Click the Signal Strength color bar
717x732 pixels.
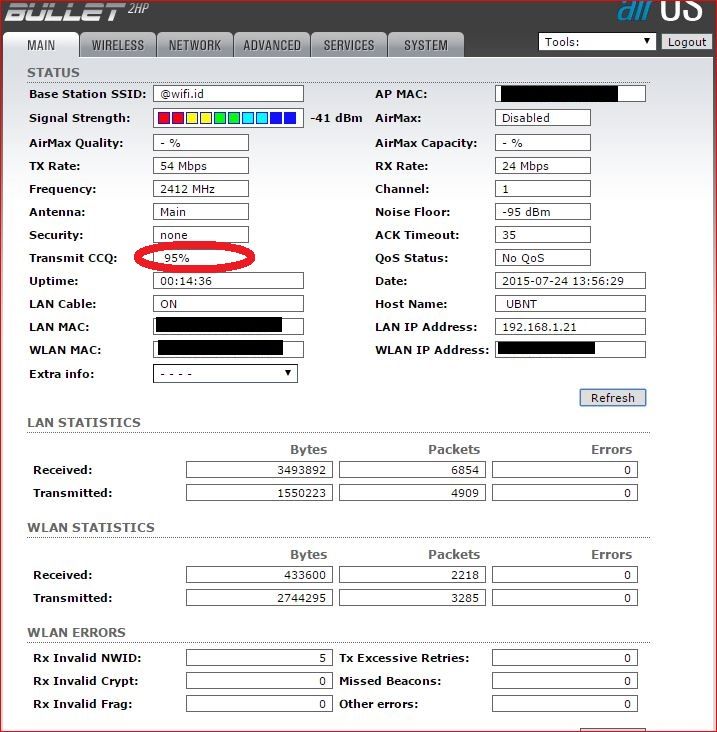228,118
